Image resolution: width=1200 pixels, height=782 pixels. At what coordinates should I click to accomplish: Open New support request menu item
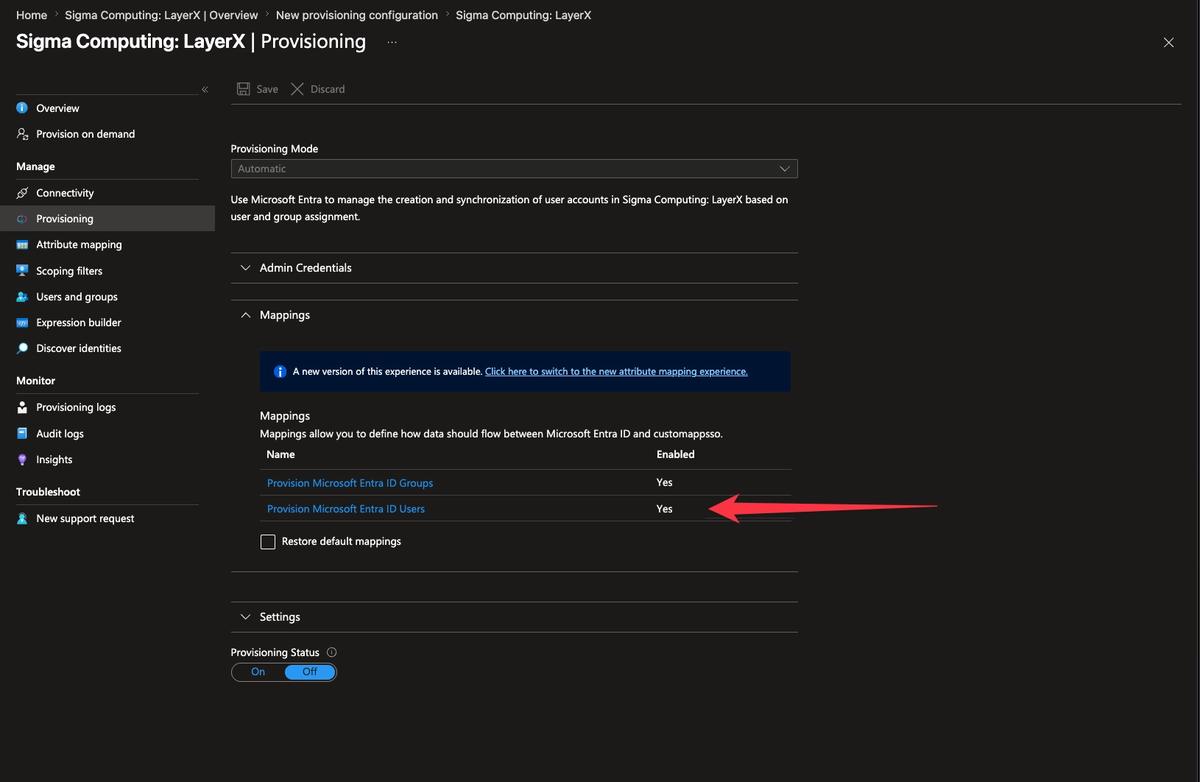pos(85,519)
